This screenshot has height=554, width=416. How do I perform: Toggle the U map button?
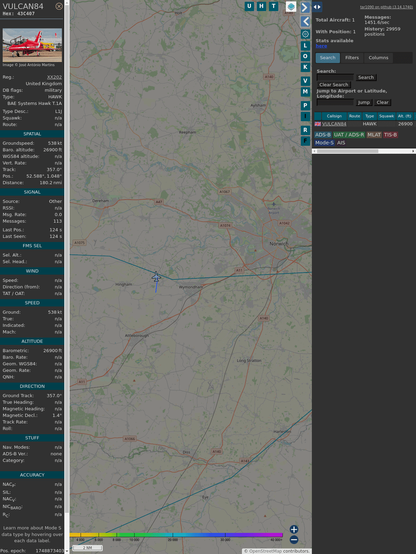[249, 6]
